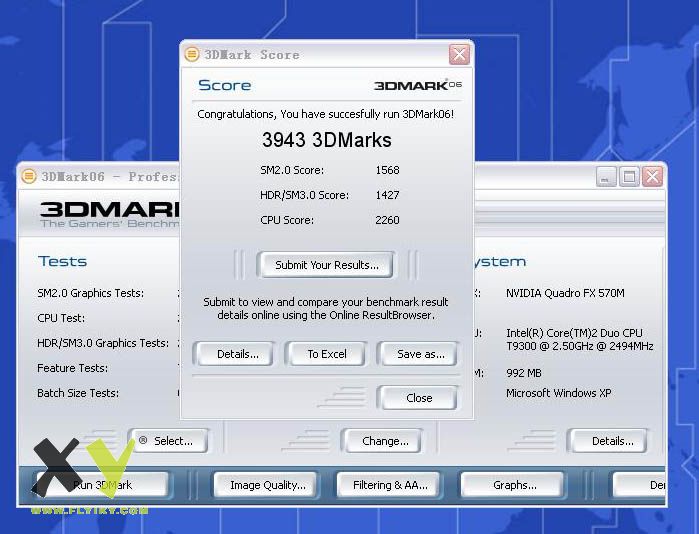Maximize the 3DMark06 main window
This screenshot has height=534, width=699.
629,177
